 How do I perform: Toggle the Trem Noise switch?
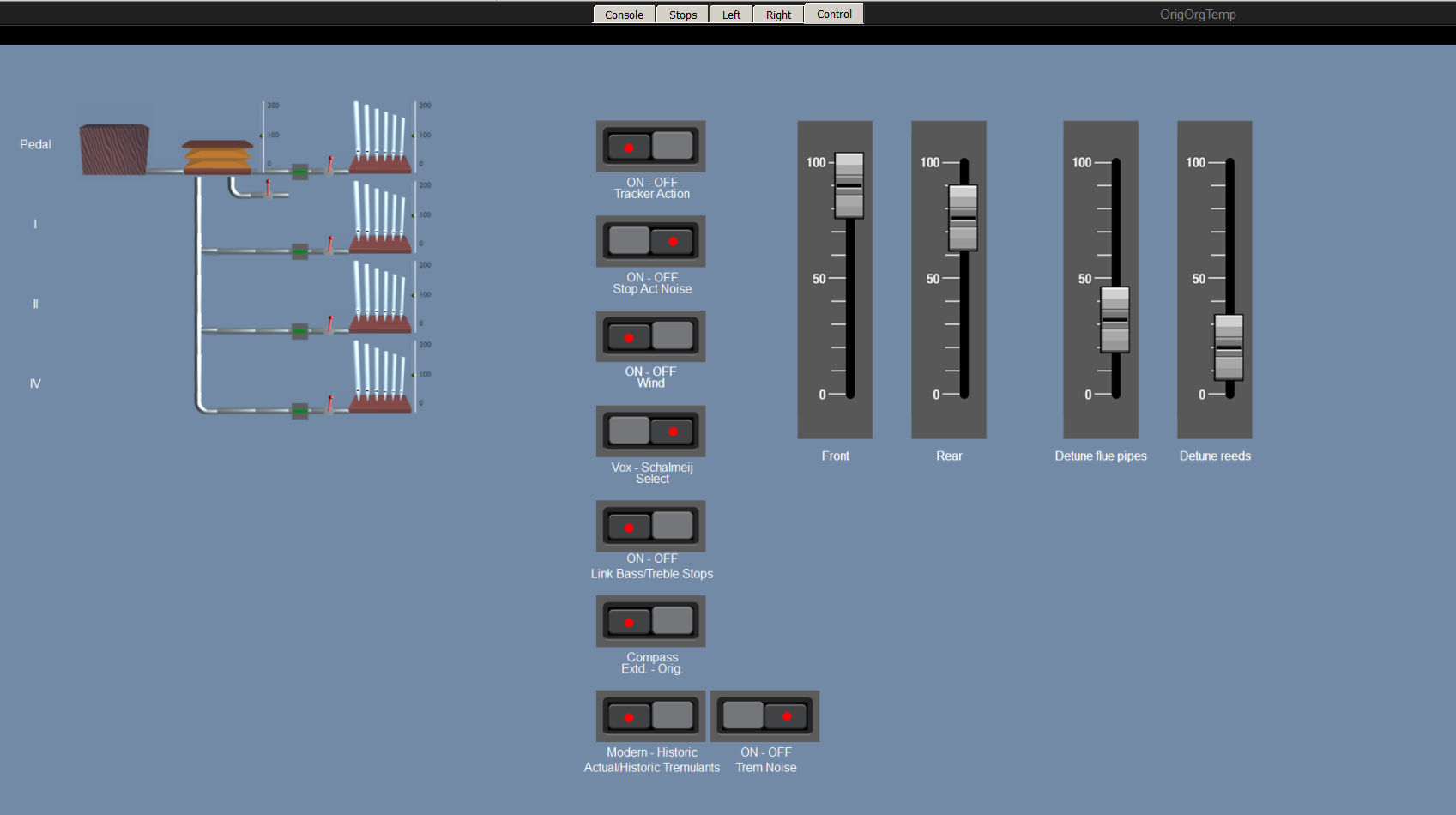point(764,716)
